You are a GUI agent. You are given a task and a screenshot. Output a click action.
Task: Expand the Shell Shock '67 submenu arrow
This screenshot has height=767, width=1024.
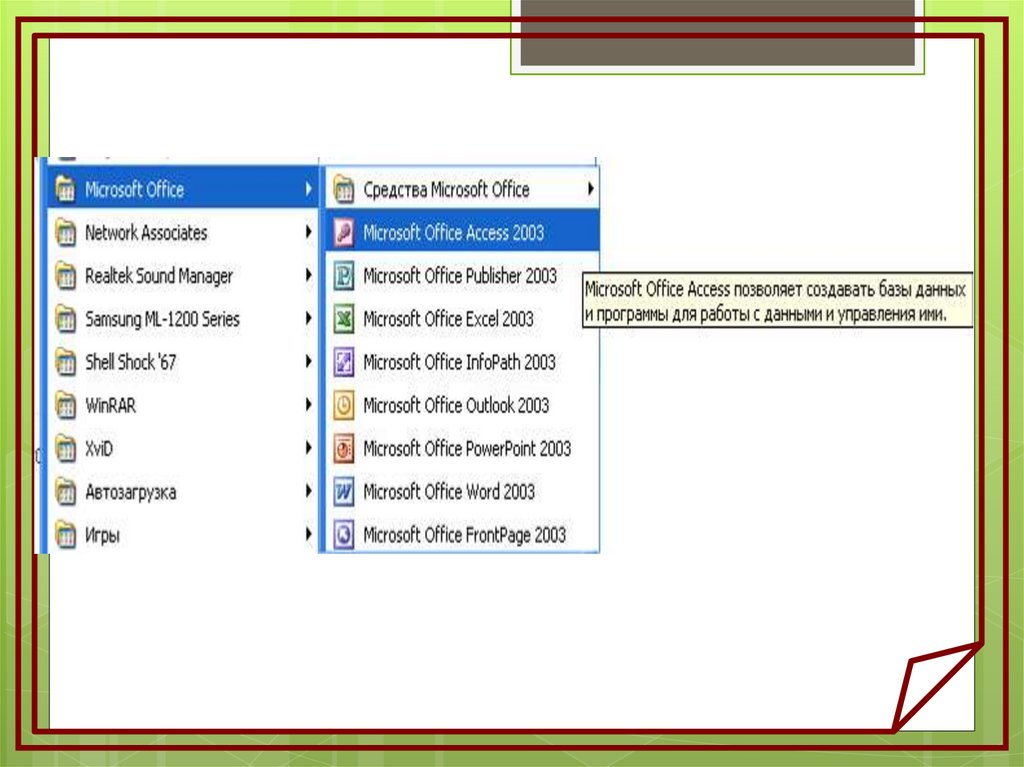(308, 361)
